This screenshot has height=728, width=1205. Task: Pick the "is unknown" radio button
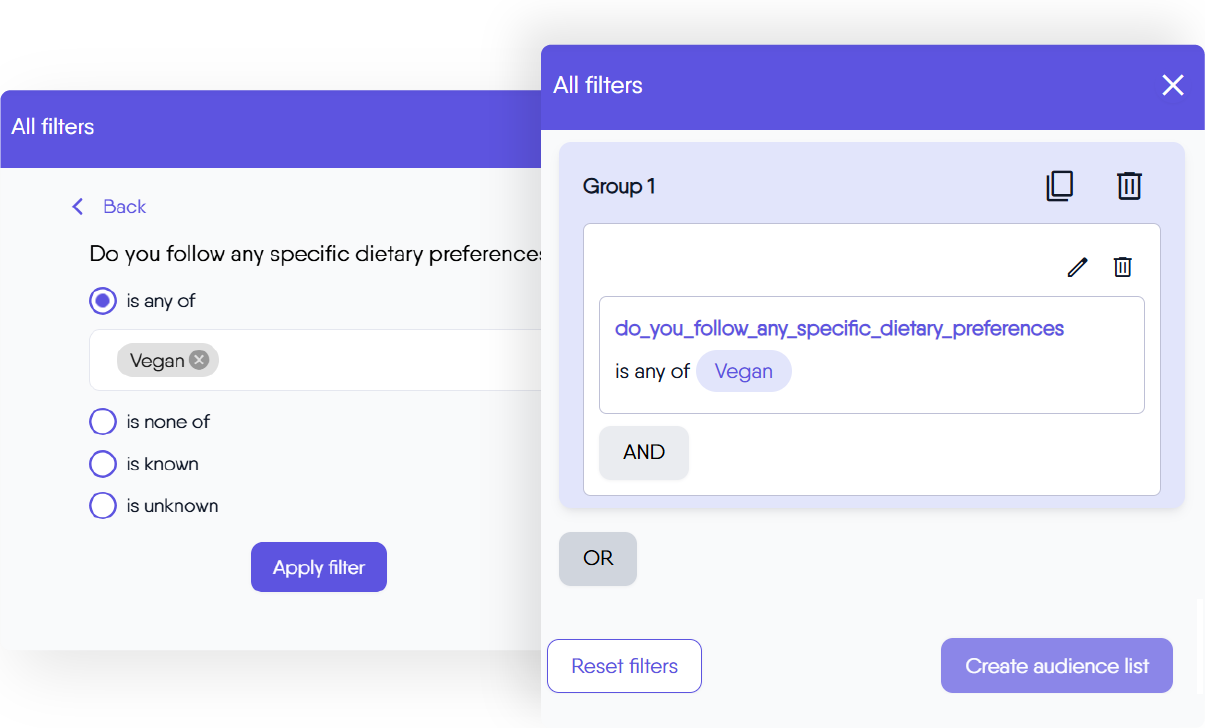tap(103, 506)
